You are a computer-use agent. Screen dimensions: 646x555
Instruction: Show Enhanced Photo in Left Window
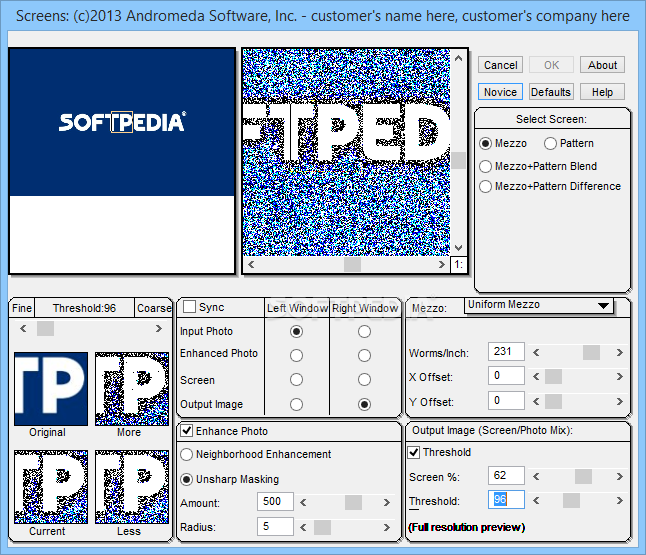pyautogui.click(x=296, y=355)
